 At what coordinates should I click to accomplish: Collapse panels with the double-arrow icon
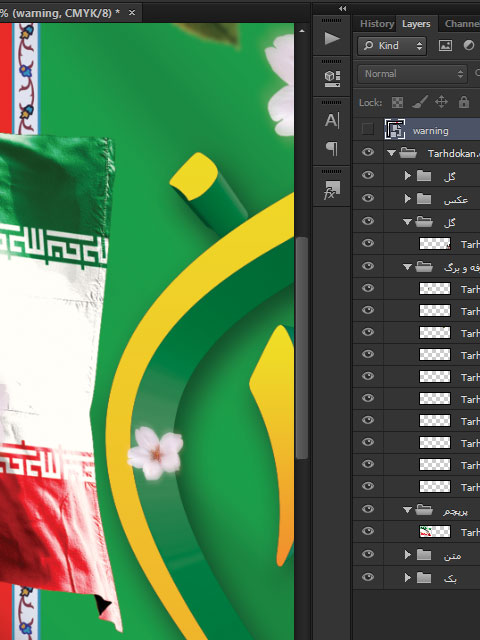(342, 8)
